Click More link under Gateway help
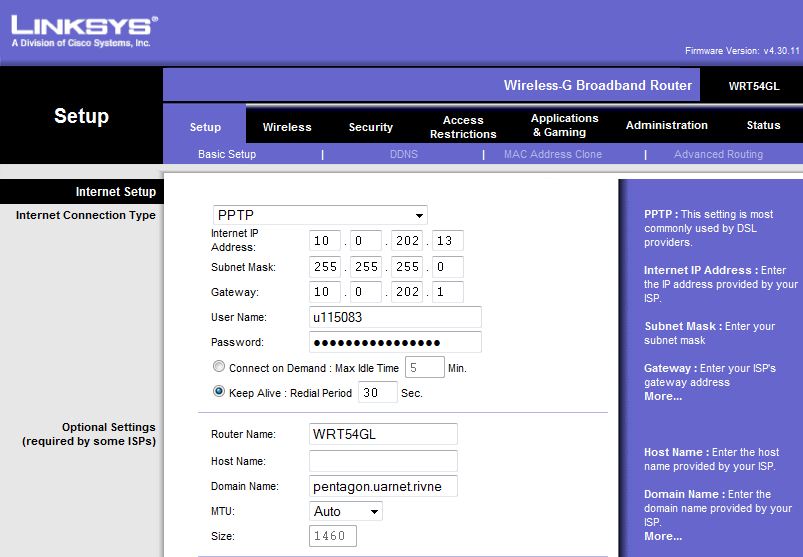Screen dimensions: 803x557 pyautogui.click(x=663, y=396)
